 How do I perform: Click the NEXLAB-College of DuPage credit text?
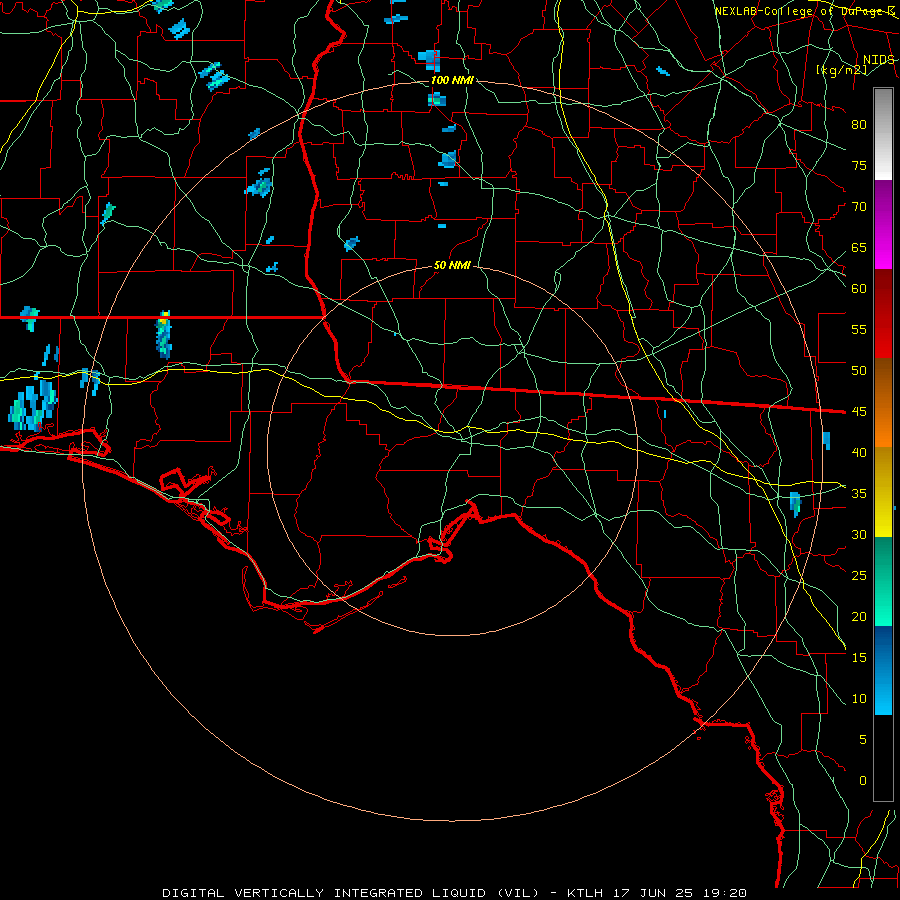click(804, 11)
